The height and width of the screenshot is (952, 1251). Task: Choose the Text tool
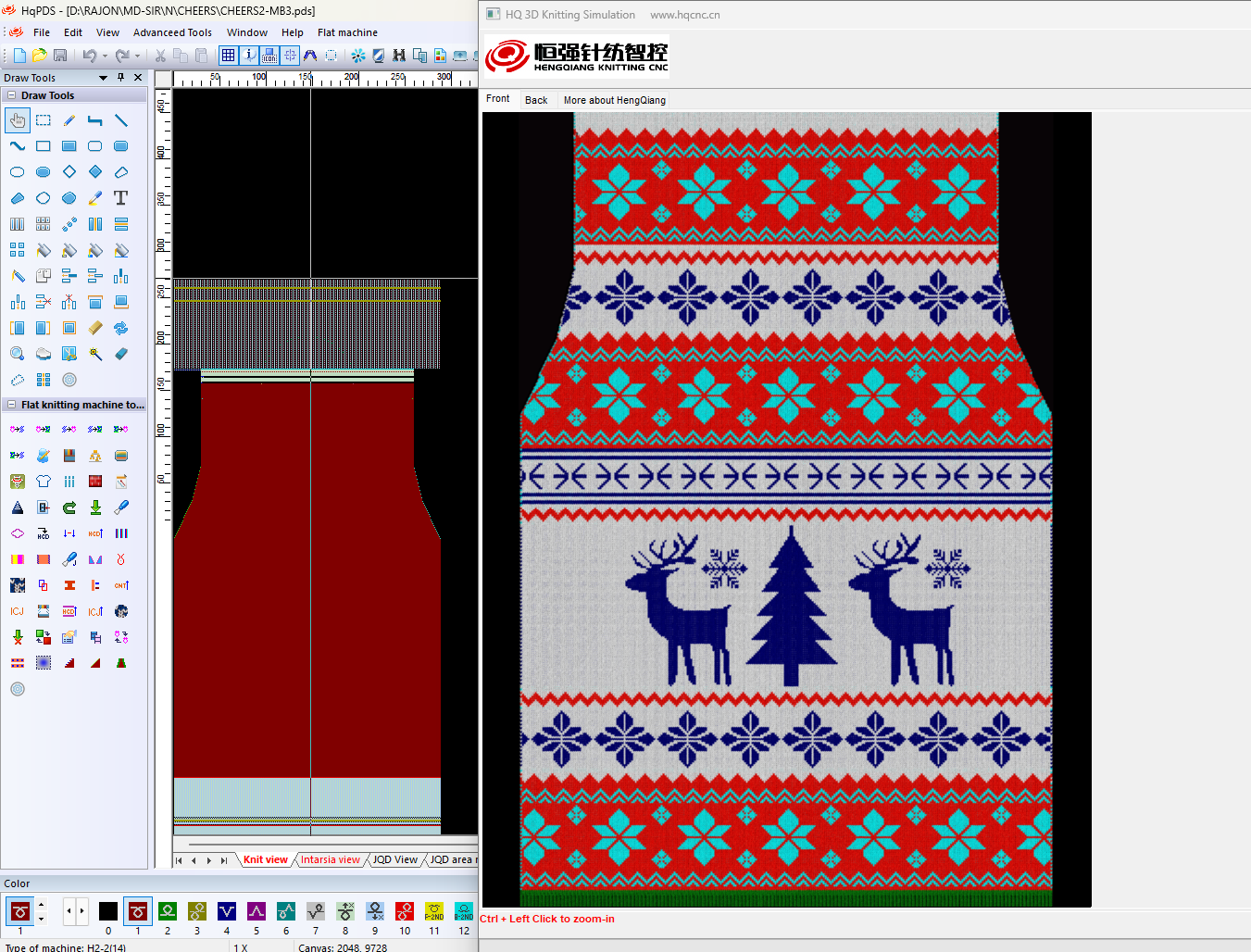pos(120,198)
